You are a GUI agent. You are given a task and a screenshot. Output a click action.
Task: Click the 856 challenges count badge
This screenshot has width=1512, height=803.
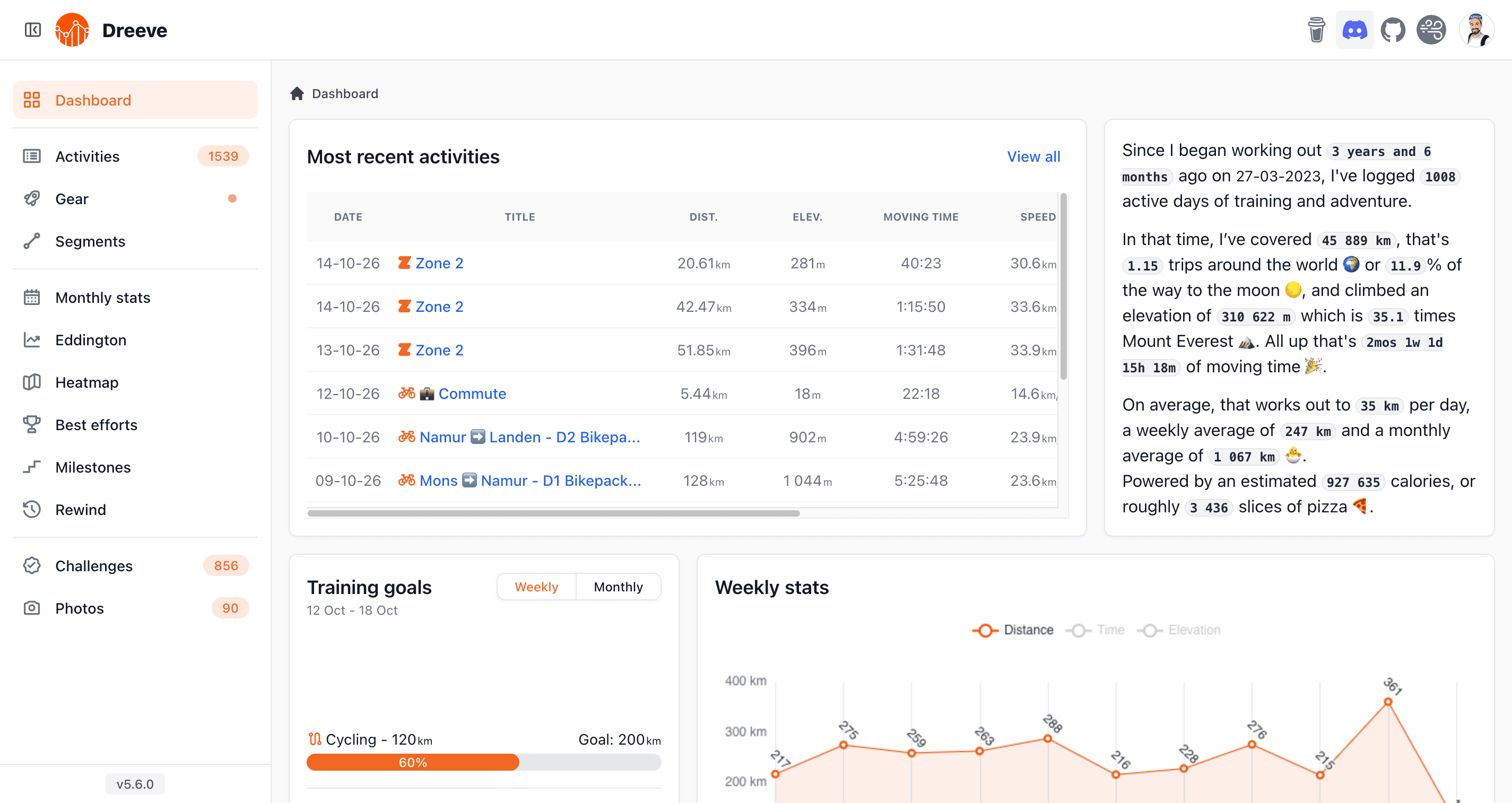[226, 566]
